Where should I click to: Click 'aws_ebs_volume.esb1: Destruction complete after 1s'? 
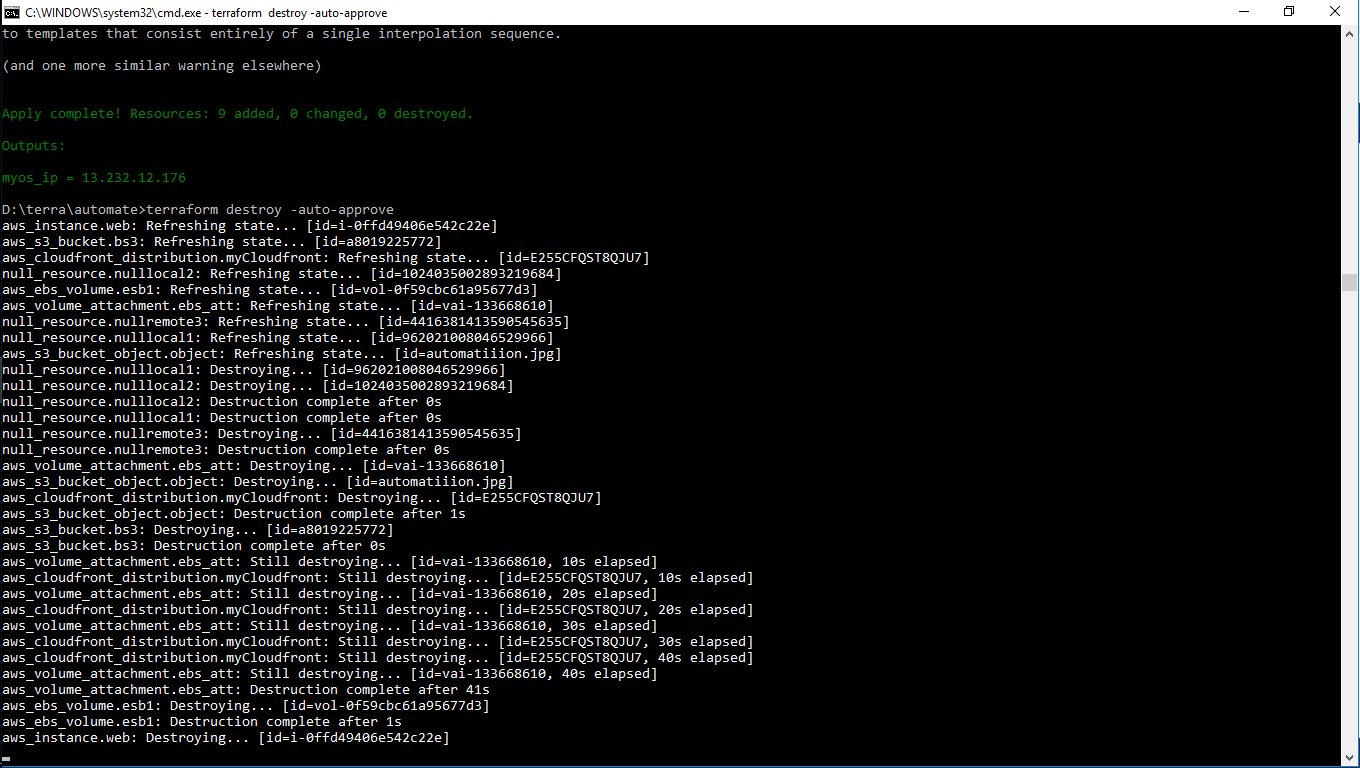point(202,722)
